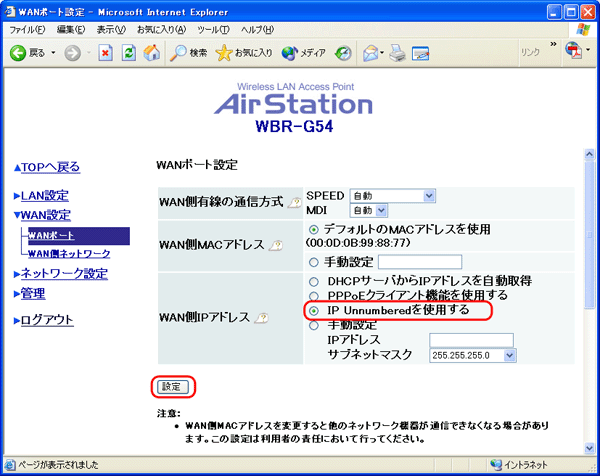Screen dimensions: 600x476
Task: Refresh the page with the green arrows icon
Action: (x=129, y=53)
